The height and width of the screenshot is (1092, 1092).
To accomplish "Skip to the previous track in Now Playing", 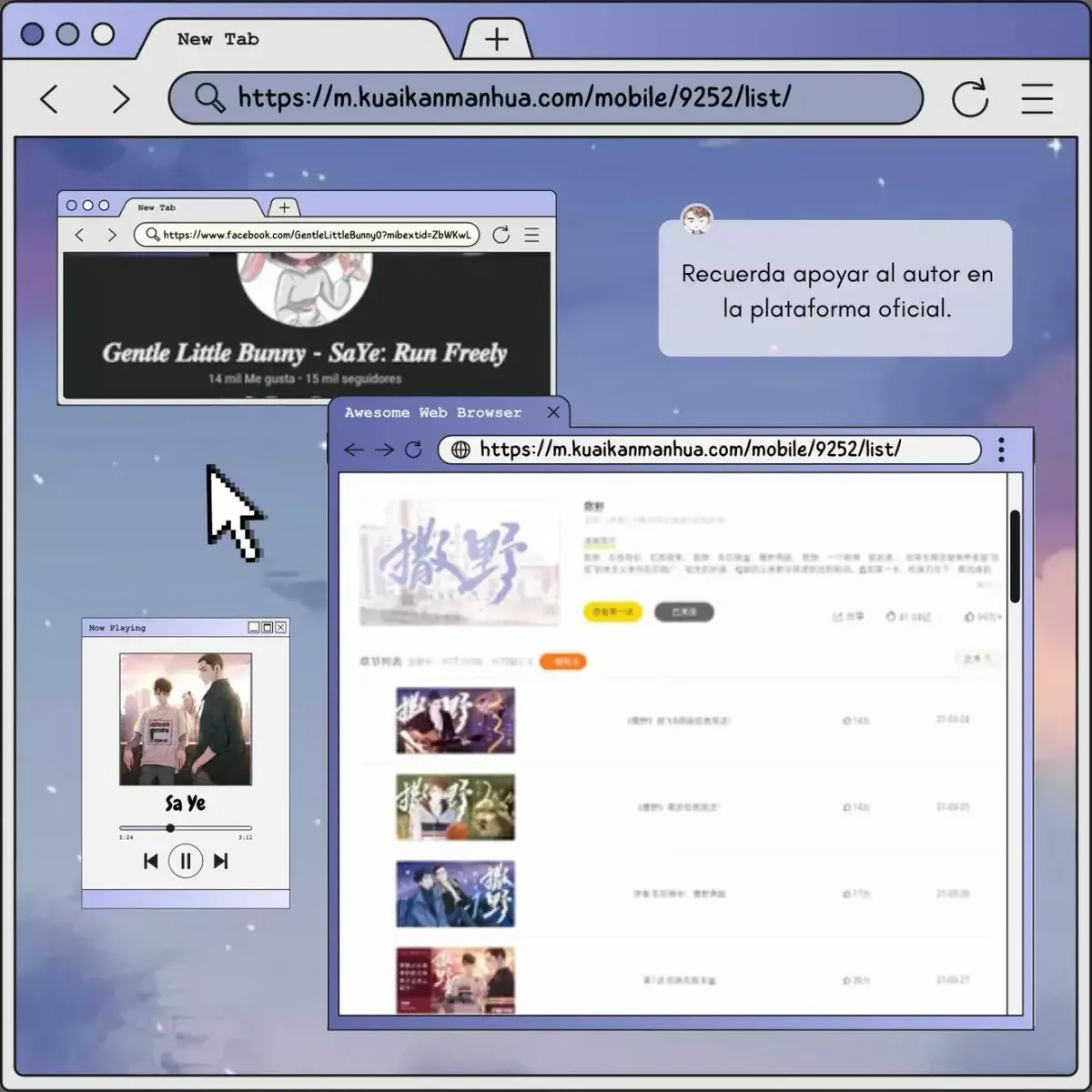I will (x=151, y=861).
